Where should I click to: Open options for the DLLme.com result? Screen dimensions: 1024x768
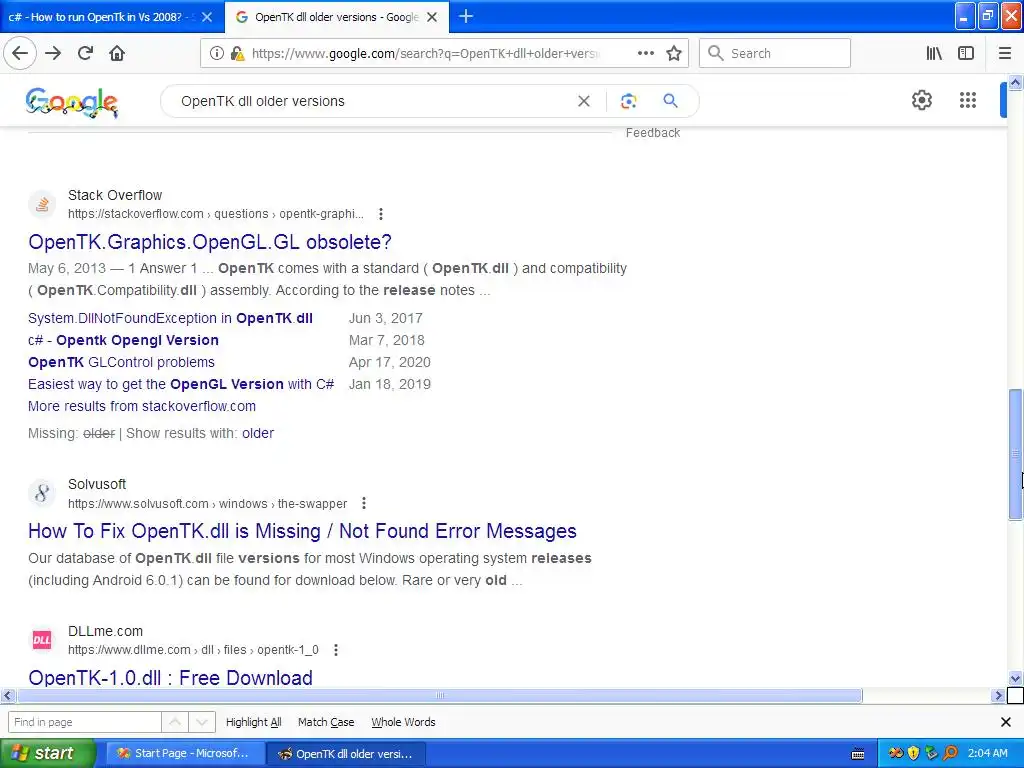(x=336, y=650)
